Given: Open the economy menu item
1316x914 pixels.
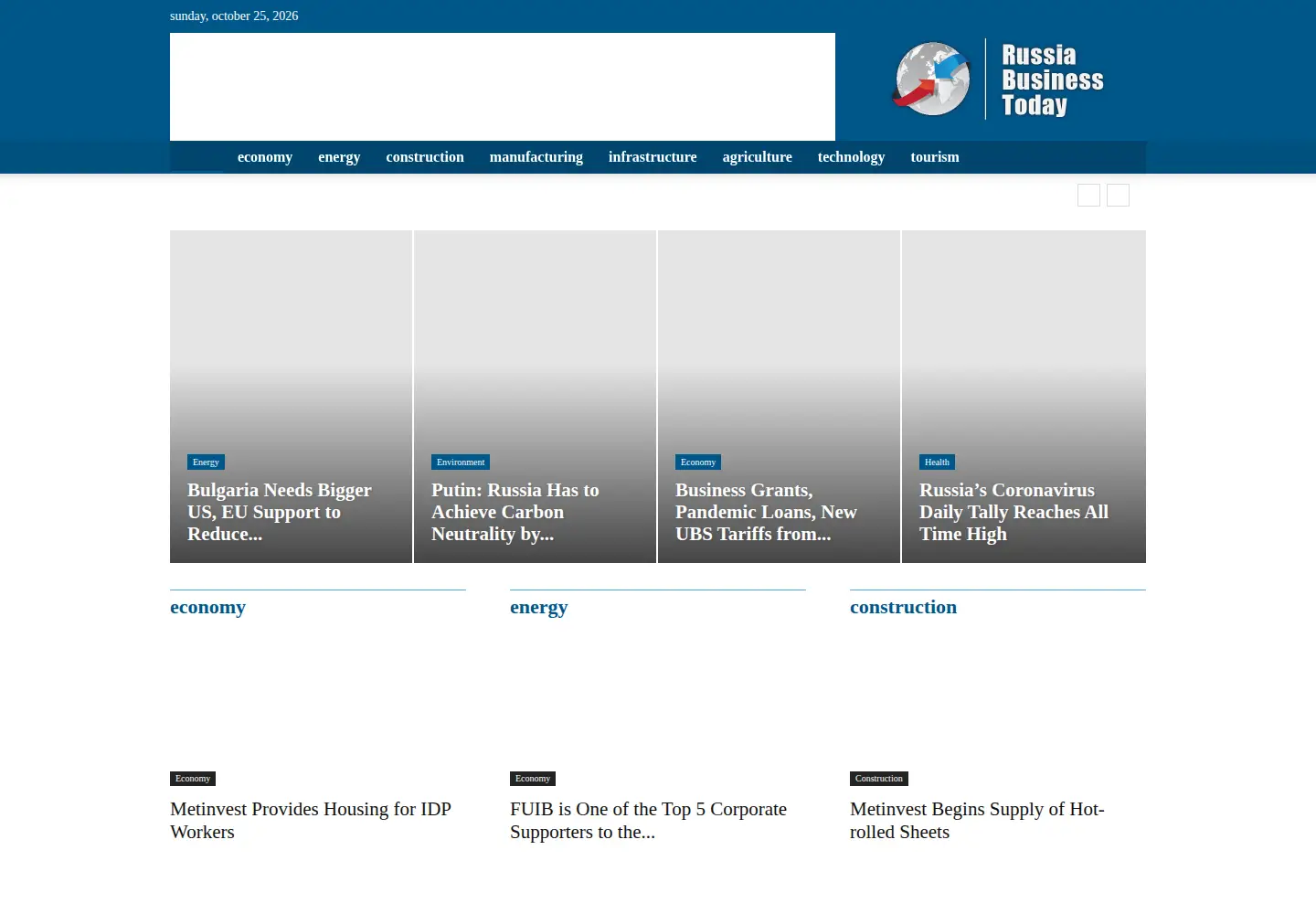Looking at the screenshot, I should pyautogui.click(x=265, y=157).
